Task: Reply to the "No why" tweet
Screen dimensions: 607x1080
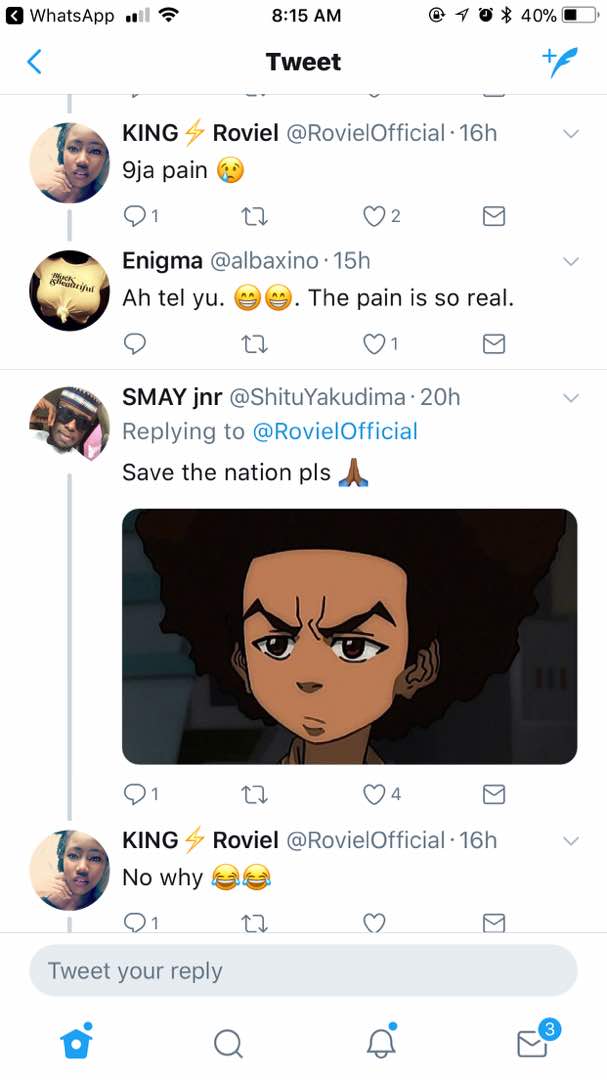Action: (135, 922)
